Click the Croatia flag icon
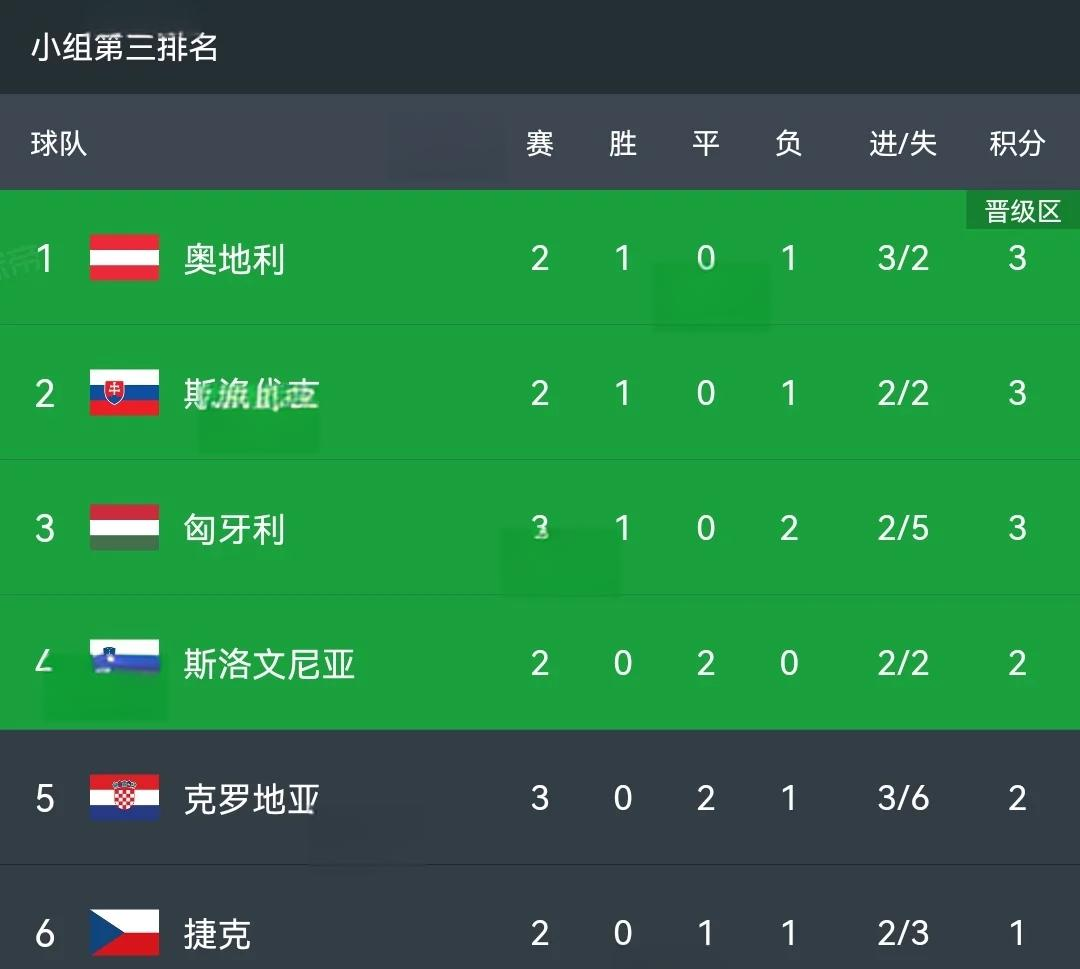 pos(124,798)
